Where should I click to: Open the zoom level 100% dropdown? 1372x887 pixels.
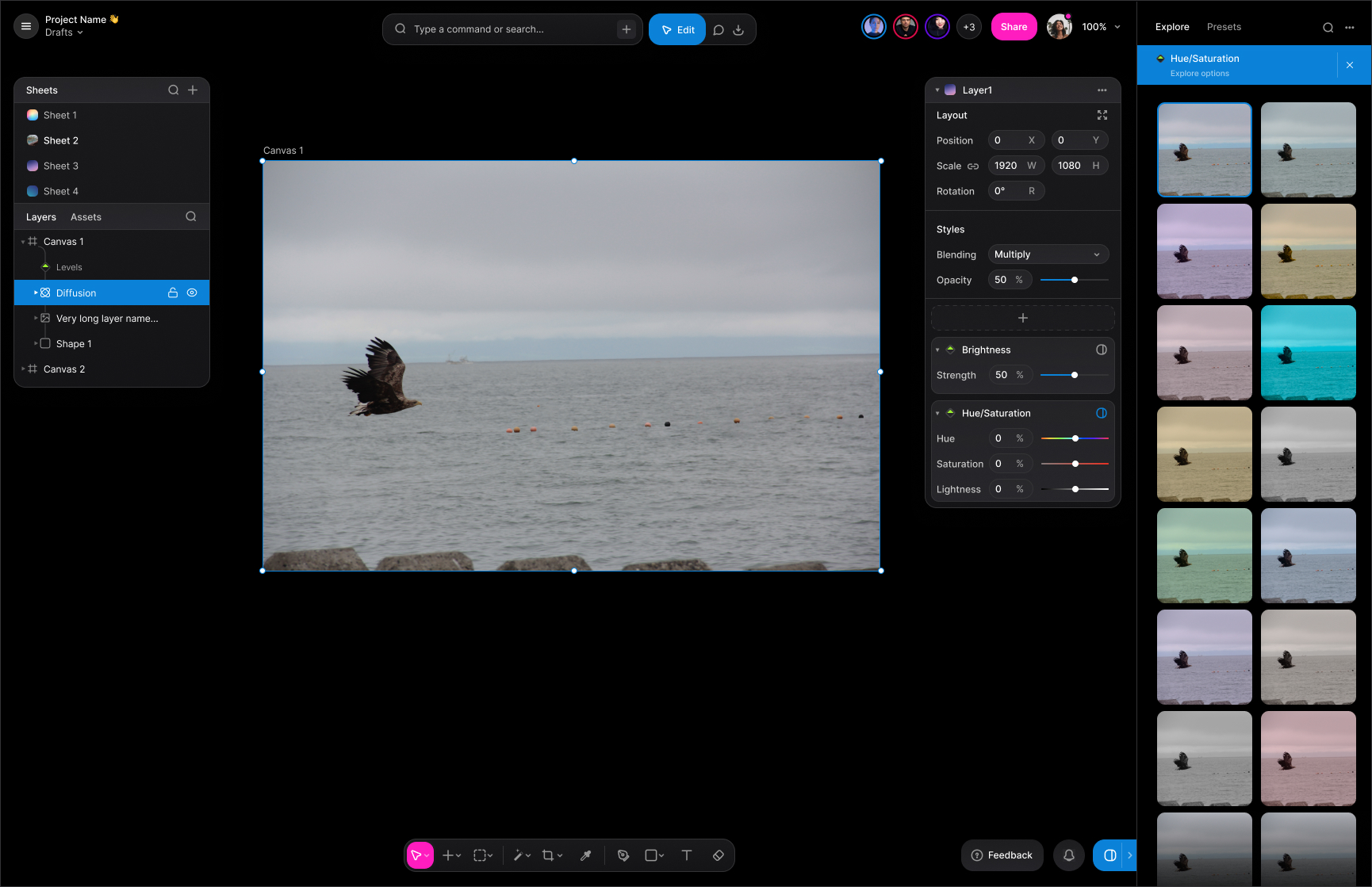1101,27
